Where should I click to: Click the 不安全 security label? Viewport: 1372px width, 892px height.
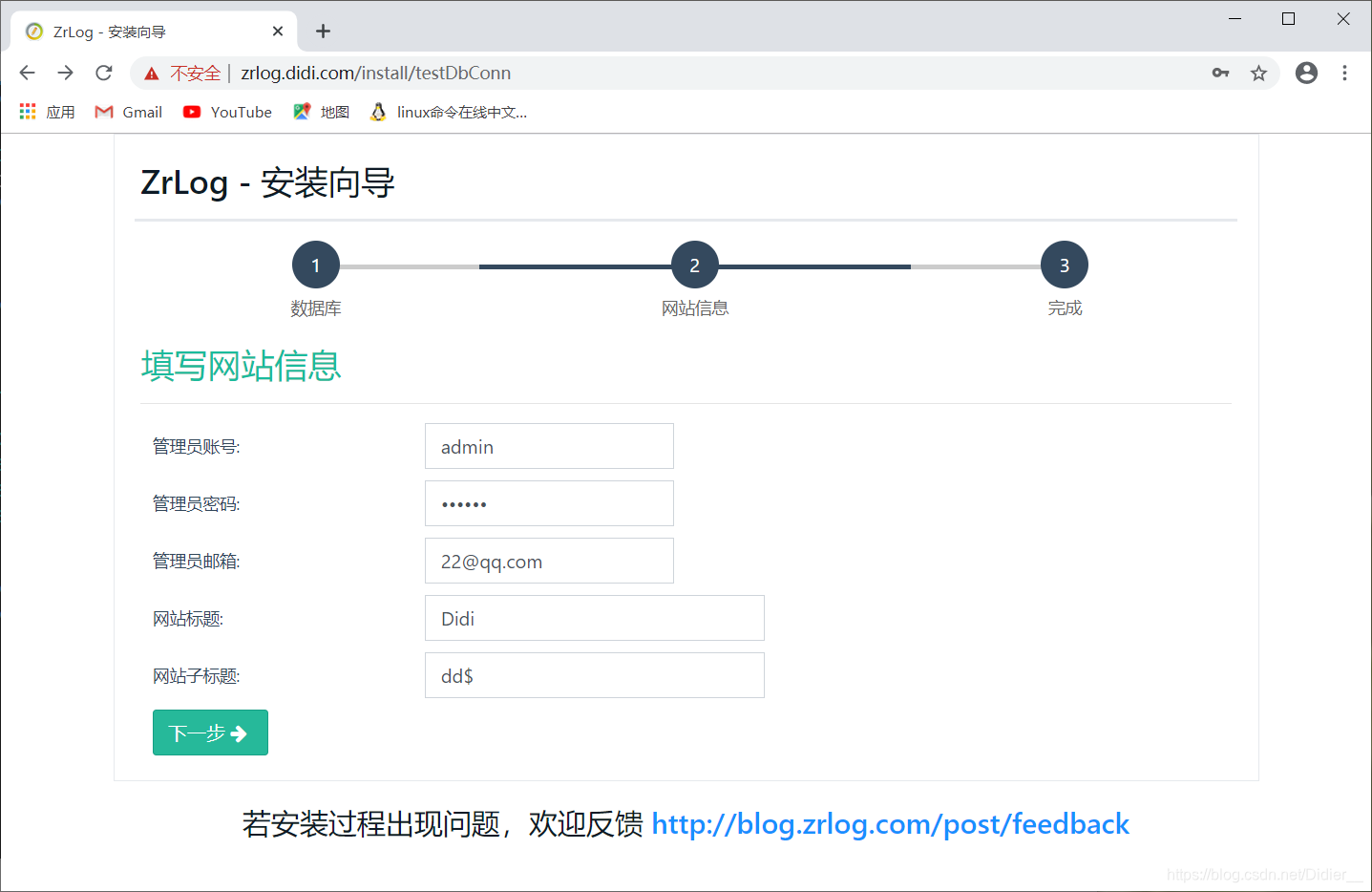pyautogui.click(x=196, y=73)
